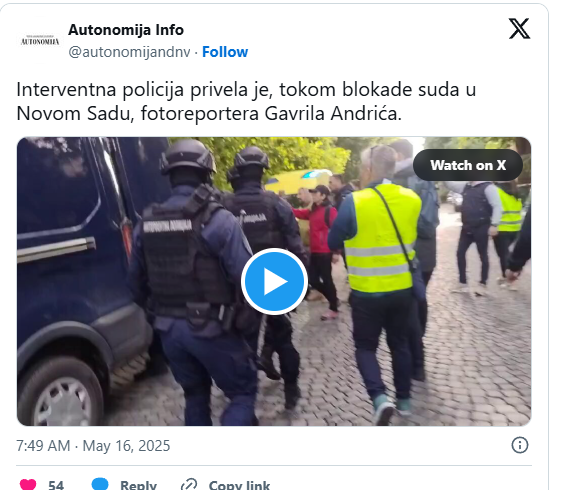This screenshot has height=490, width=577.
Task: Click the tweet text about Gavrila Andrića
Action: click(246, 101)
